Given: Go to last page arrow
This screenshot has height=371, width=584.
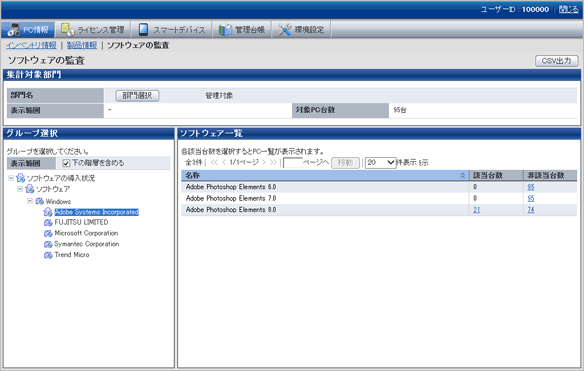Looking at the screenshot, I should pos(273,162).
